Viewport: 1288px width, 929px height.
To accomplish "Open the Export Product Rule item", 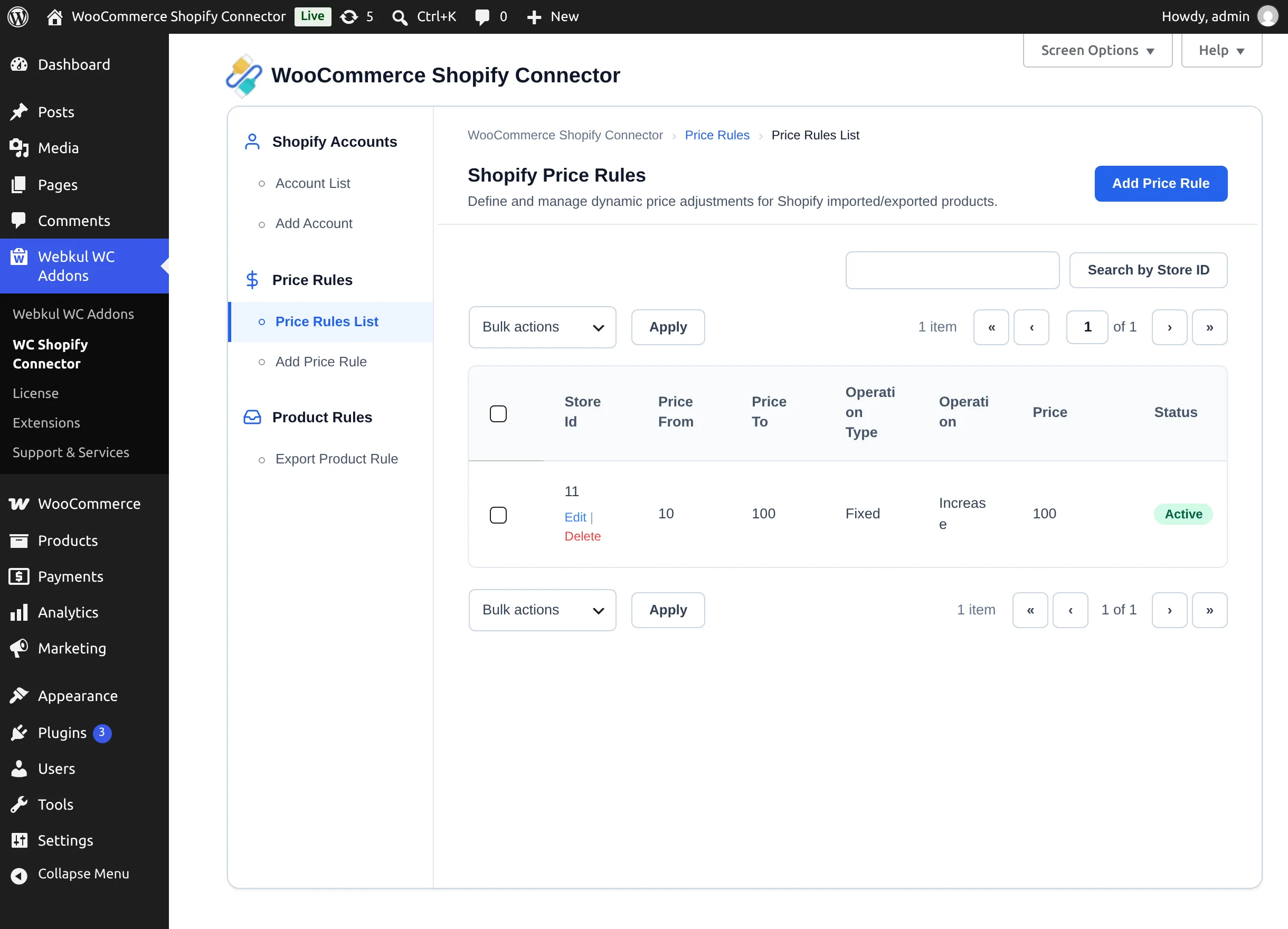I will pyautogui.click(x=336, y=459).
